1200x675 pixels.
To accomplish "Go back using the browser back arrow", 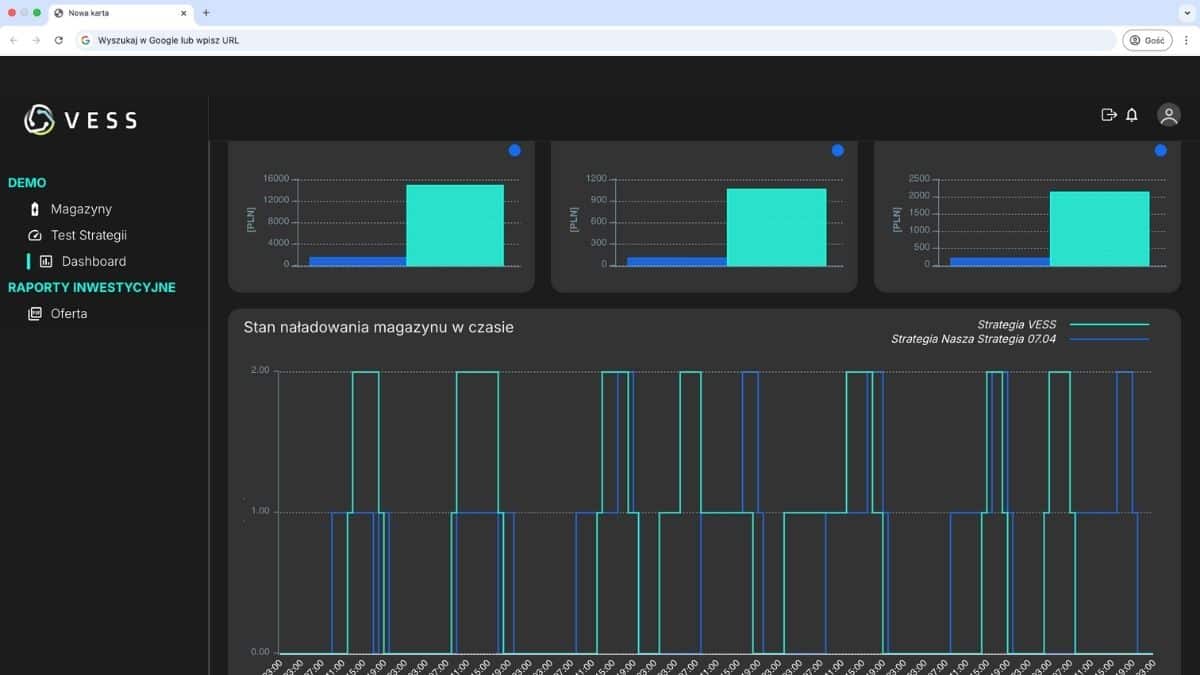I will click(13, 40).
